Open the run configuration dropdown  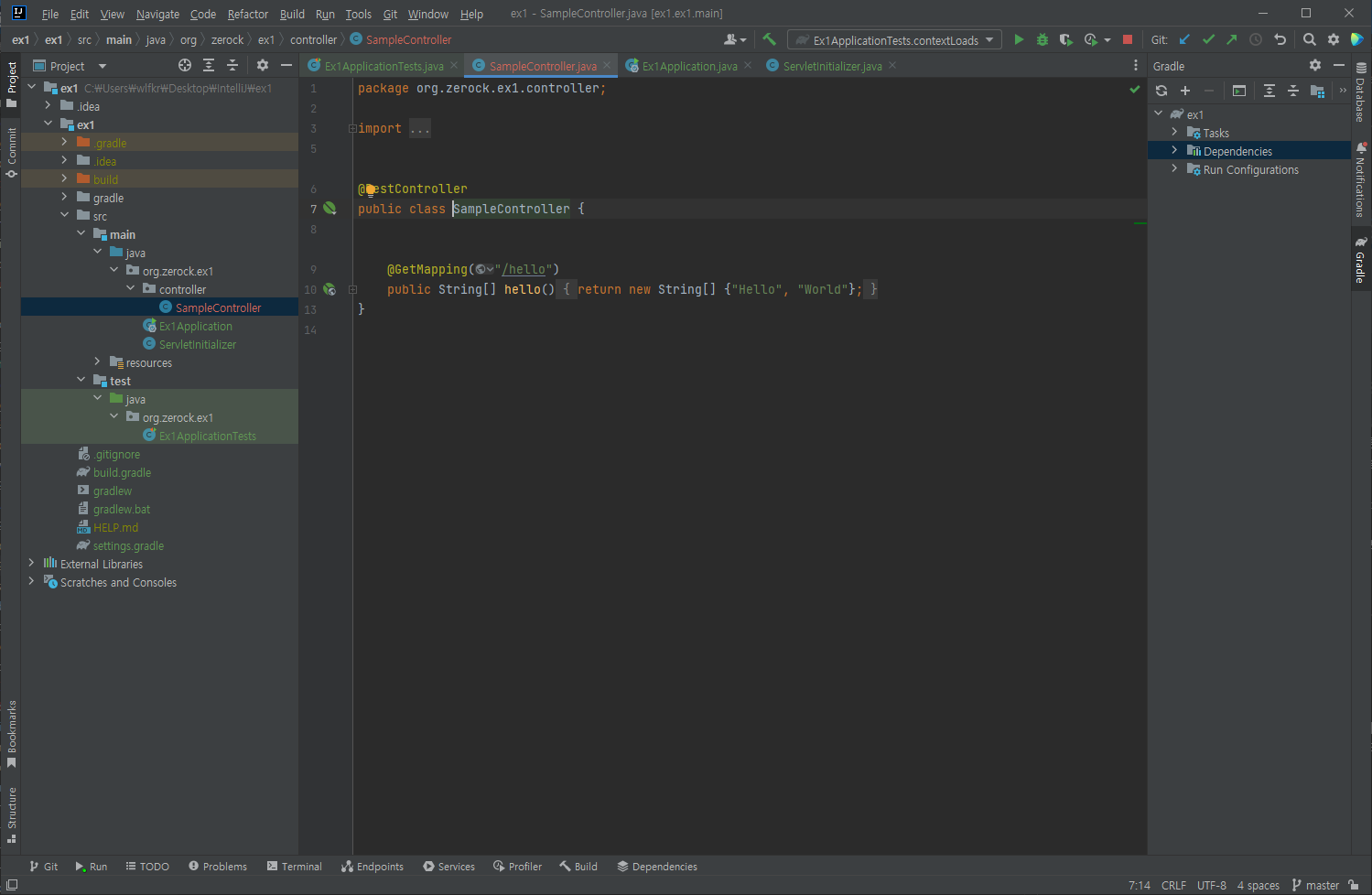[x=893, y=39]
